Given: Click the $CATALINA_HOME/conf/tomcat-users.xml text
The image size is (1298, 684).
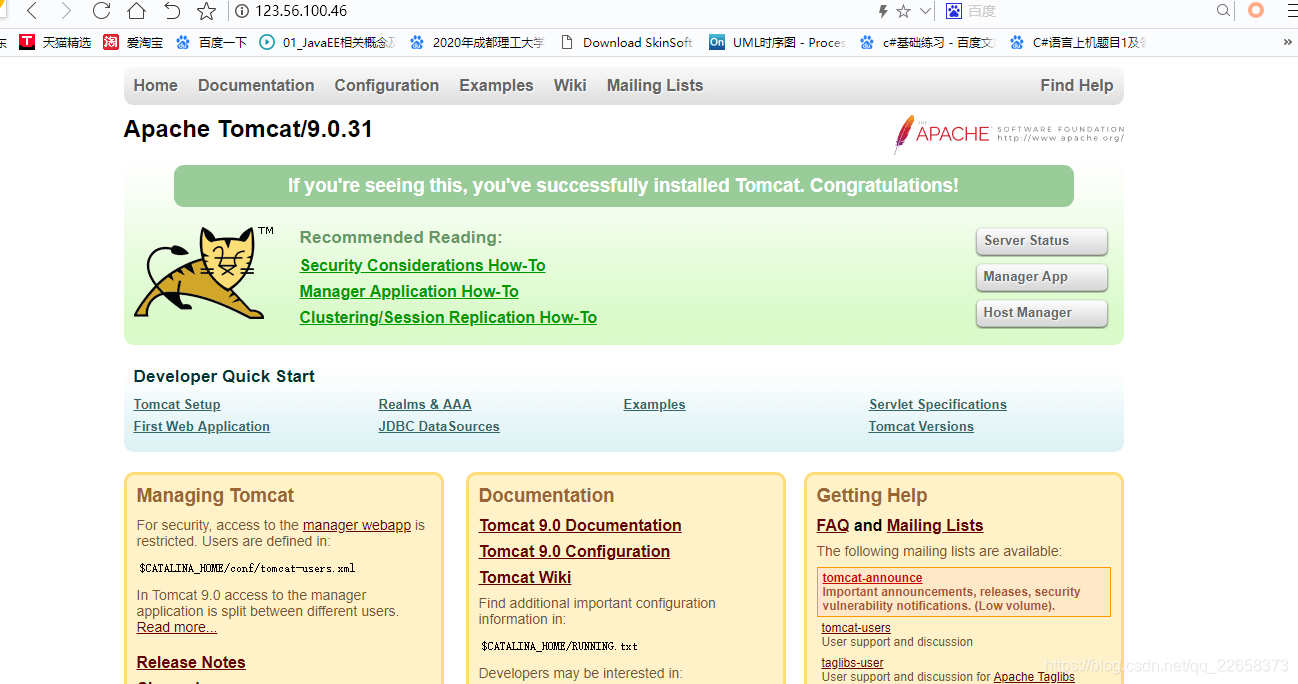Looking at the screenshot, I should (247, 568).
